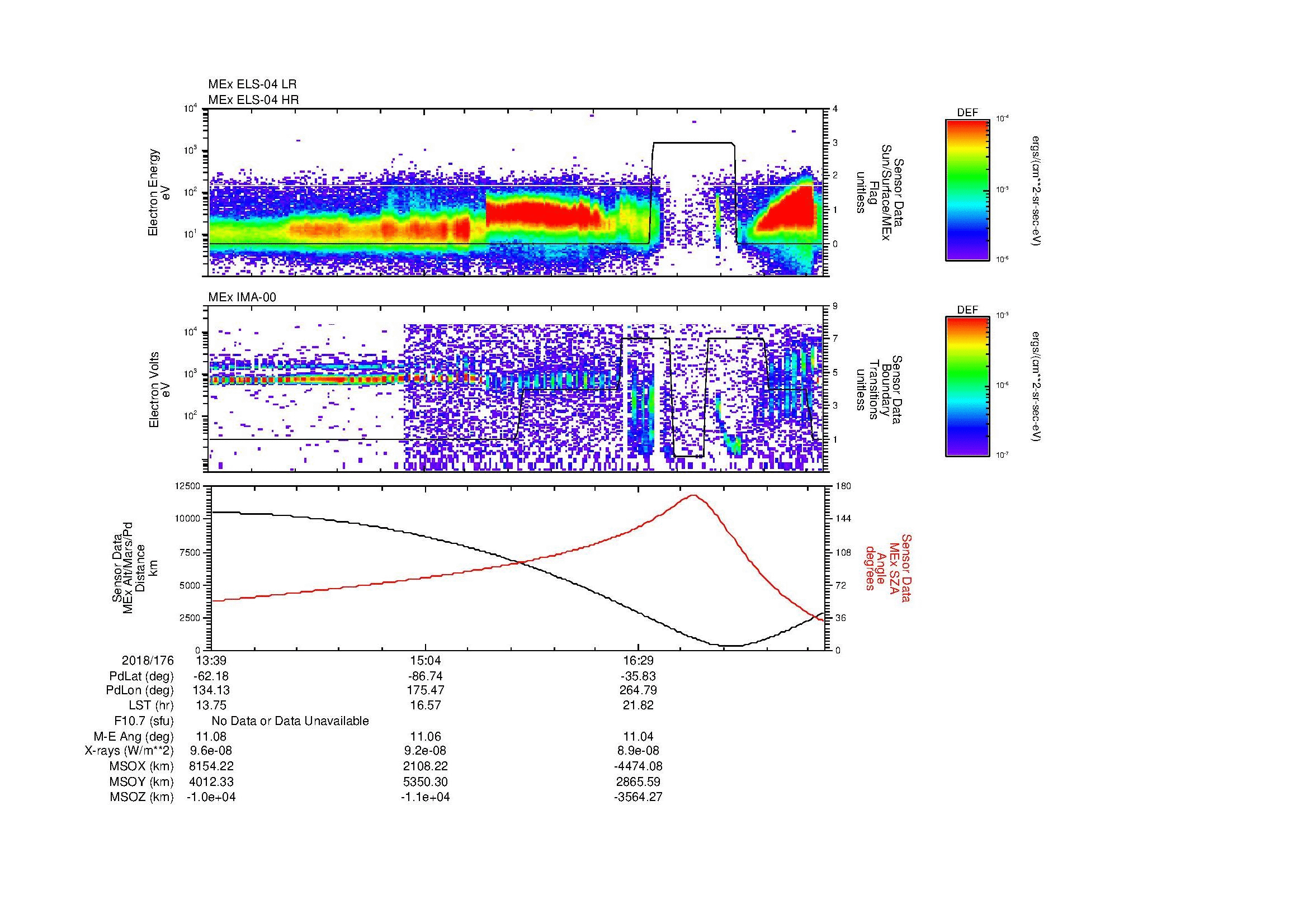Image resolution: width=1308 pixels, height=924 pixels.
Task: Click 'No Data or Data Unavailable' text
Action: (x=290, y=721)
